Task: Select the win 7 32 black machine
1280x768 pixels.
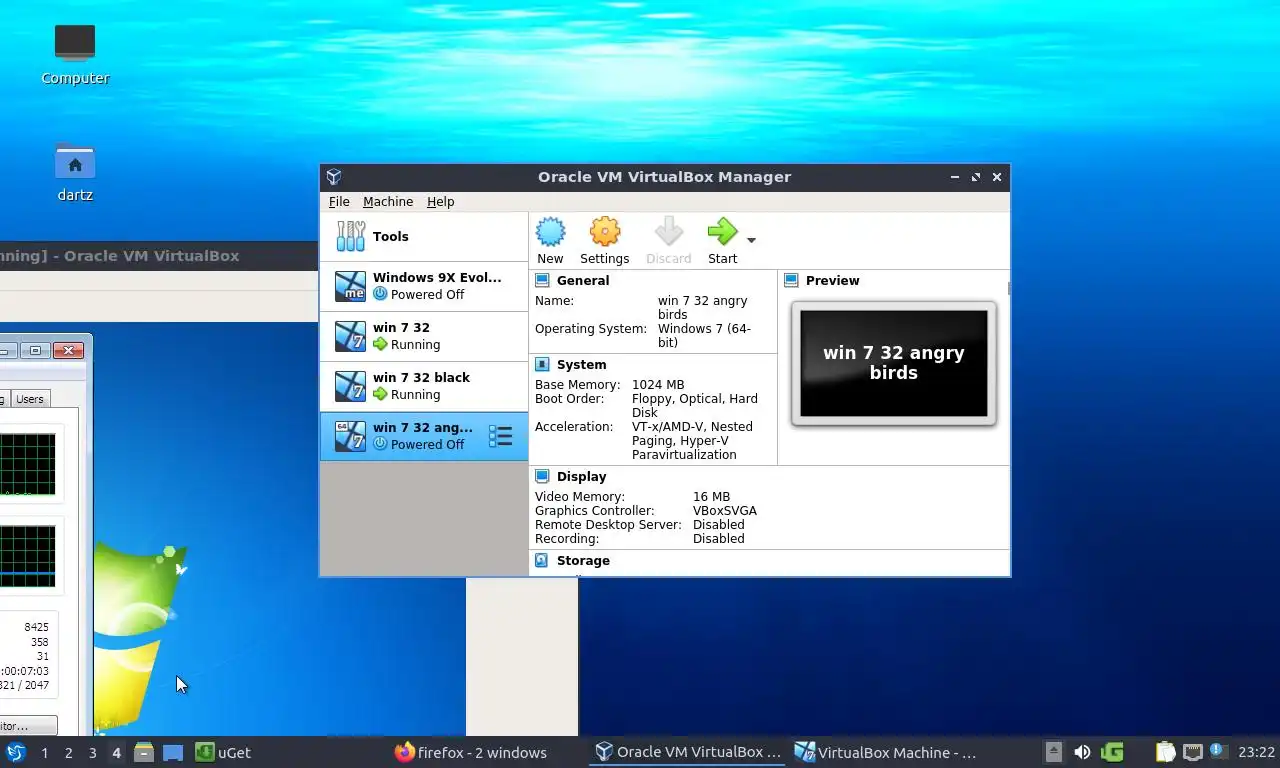Action: click(x=424, y=387)
